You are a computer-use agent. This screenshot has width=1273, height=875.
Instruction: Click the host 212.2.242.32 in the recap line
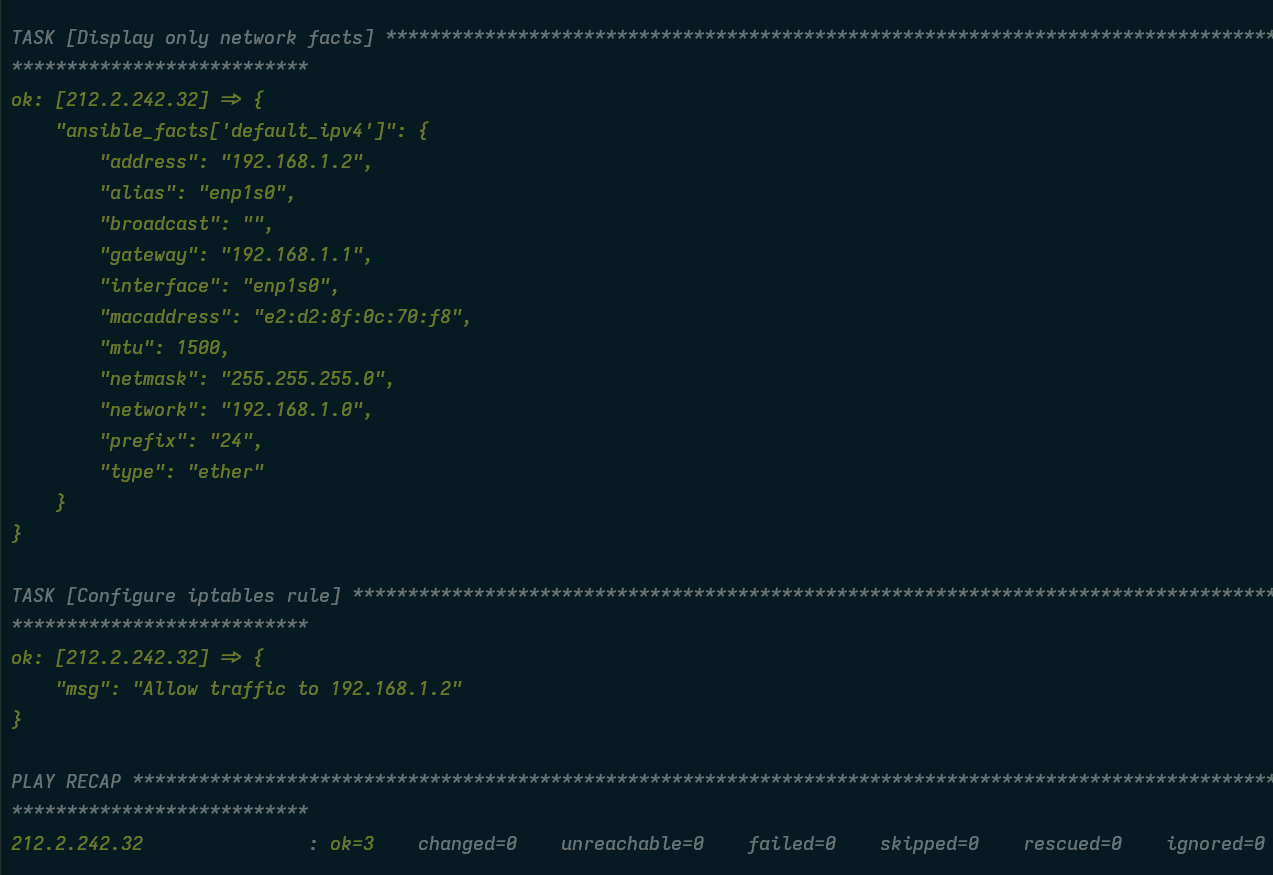coord(77,844)
